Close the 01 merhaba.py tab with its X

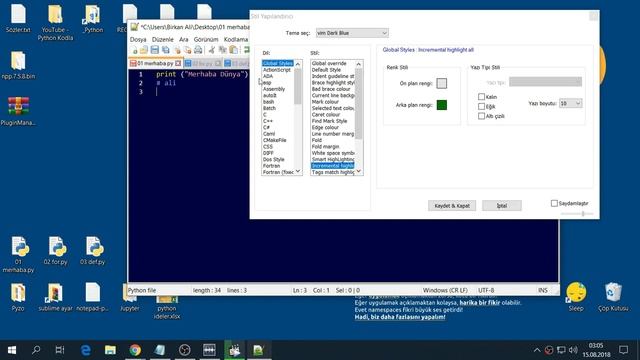coord(178,63)
